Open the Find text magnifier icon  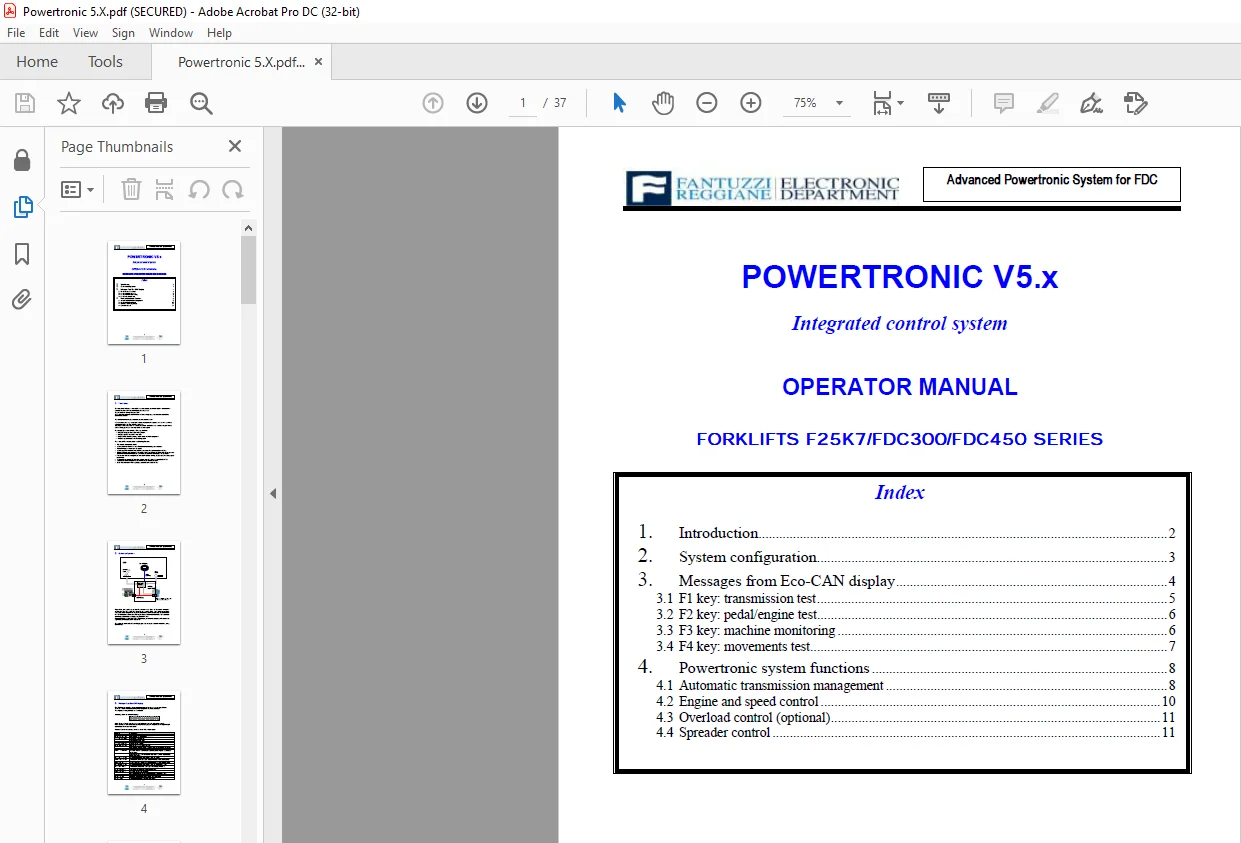(201, 103)
